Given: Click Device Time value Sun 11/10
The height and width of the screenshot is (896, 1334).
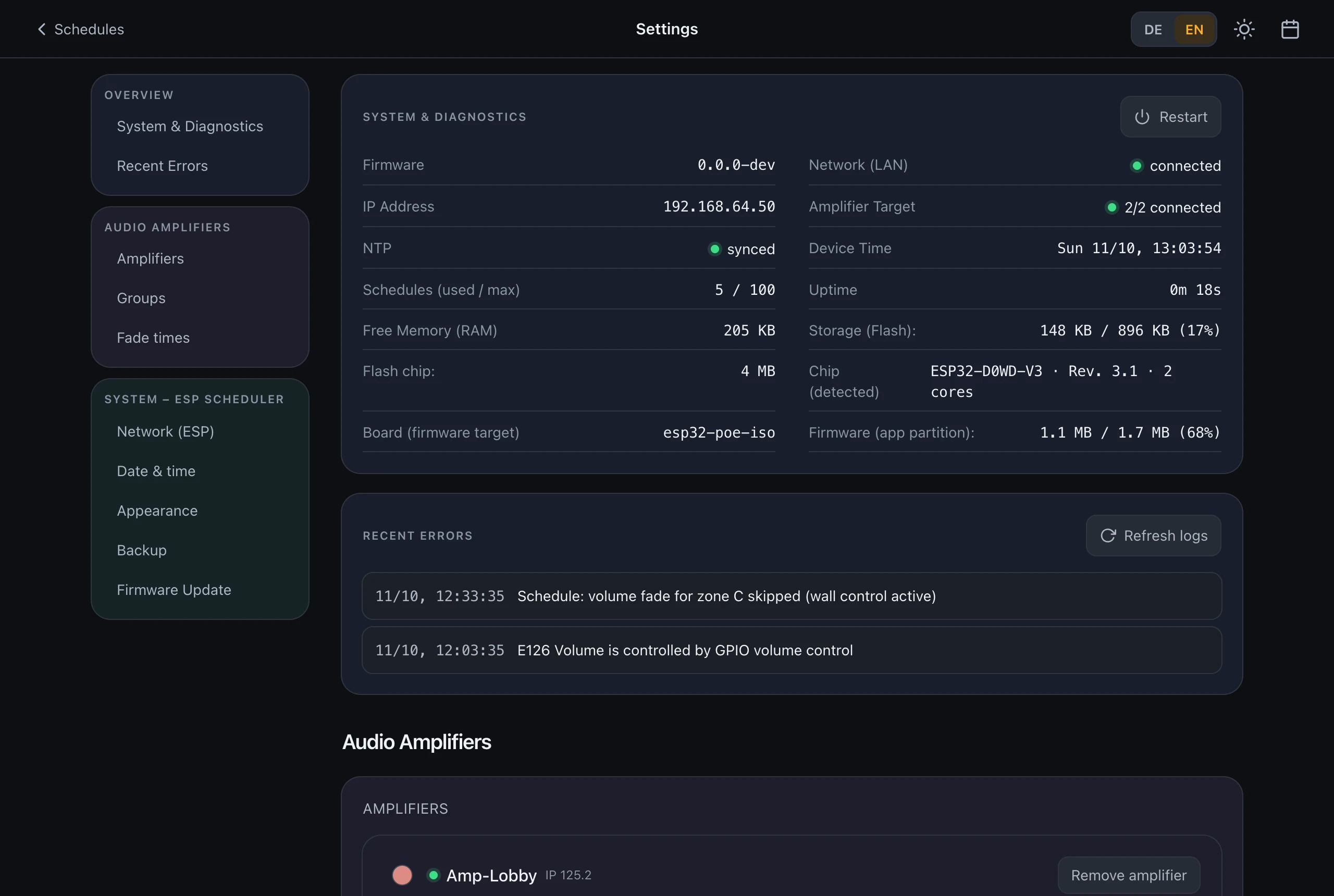Looking at the screenshot, I should point(1139,248).
